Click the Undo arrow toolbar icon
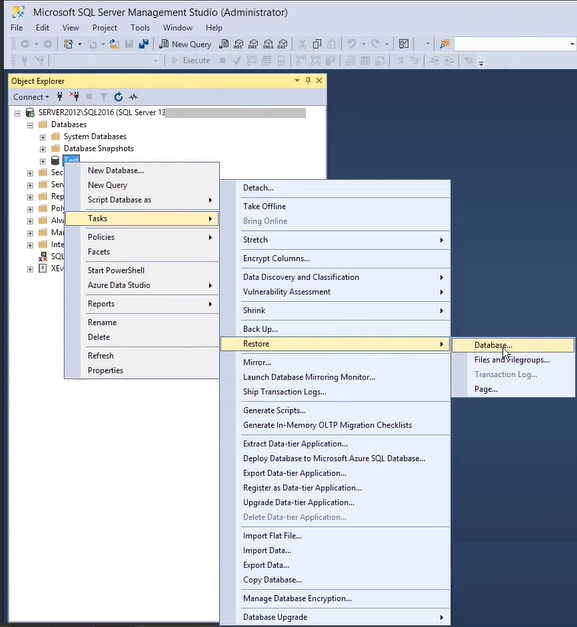 (352, 44)
